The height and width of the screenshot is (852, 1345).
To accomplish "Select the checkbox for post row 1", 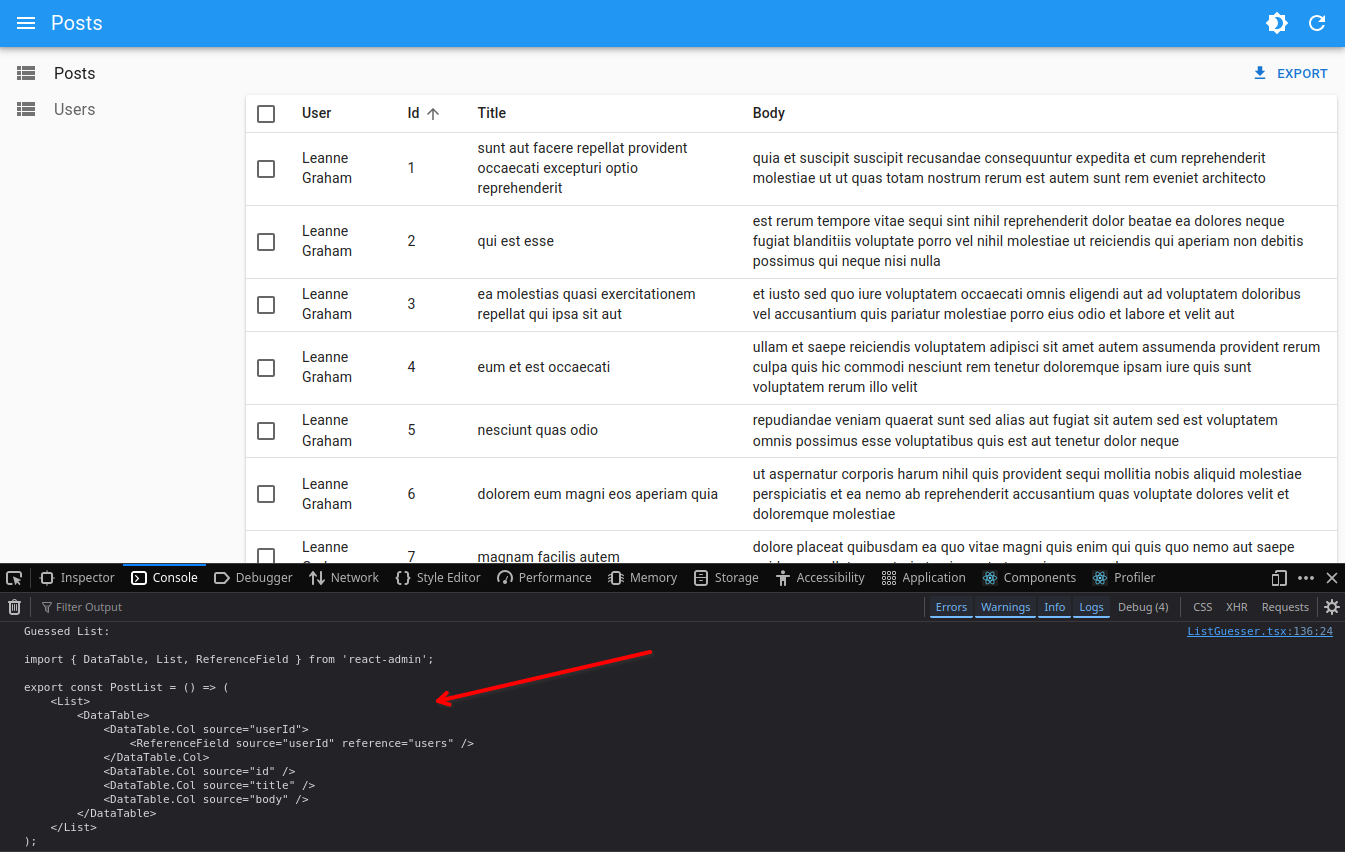I will (266, 169).
